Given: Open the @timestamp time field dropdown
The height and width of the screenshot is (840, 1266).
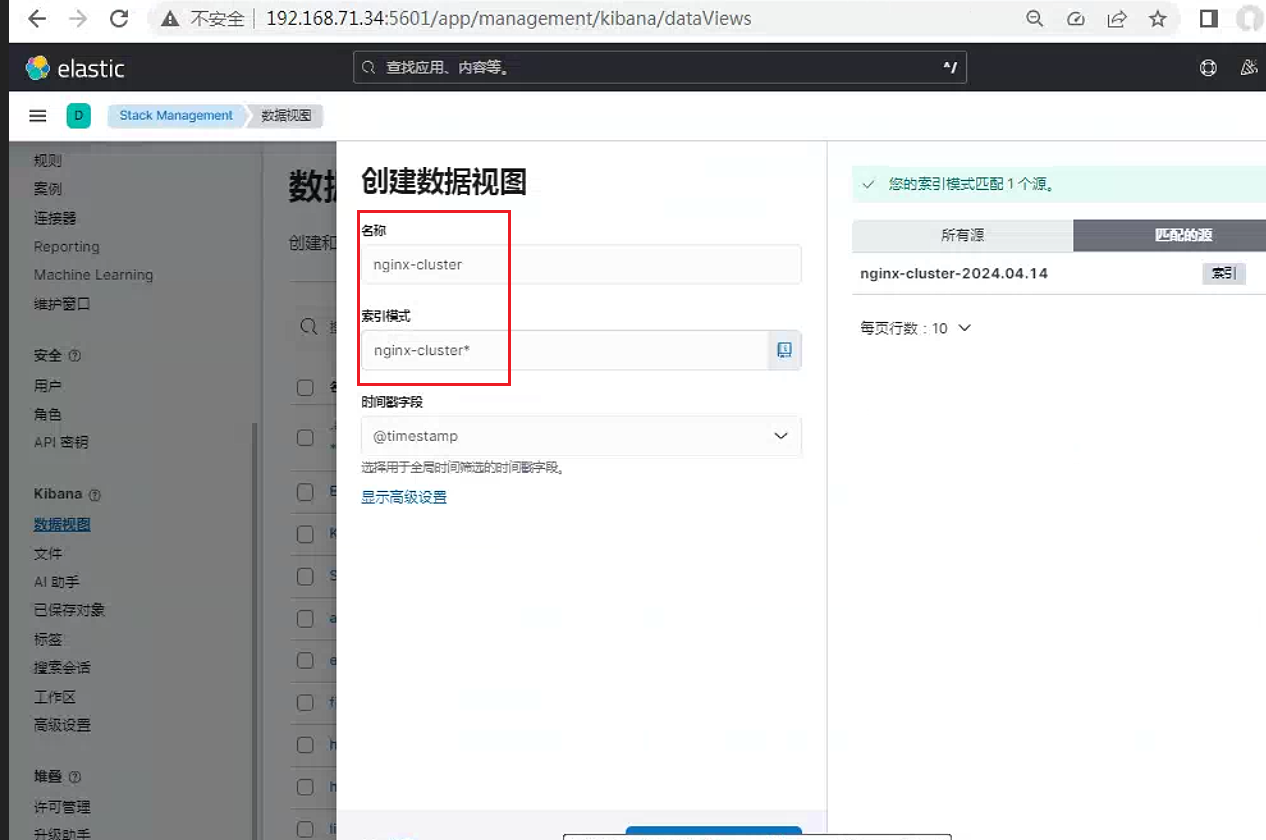Looking at the screenshot, I should [581, 436].
